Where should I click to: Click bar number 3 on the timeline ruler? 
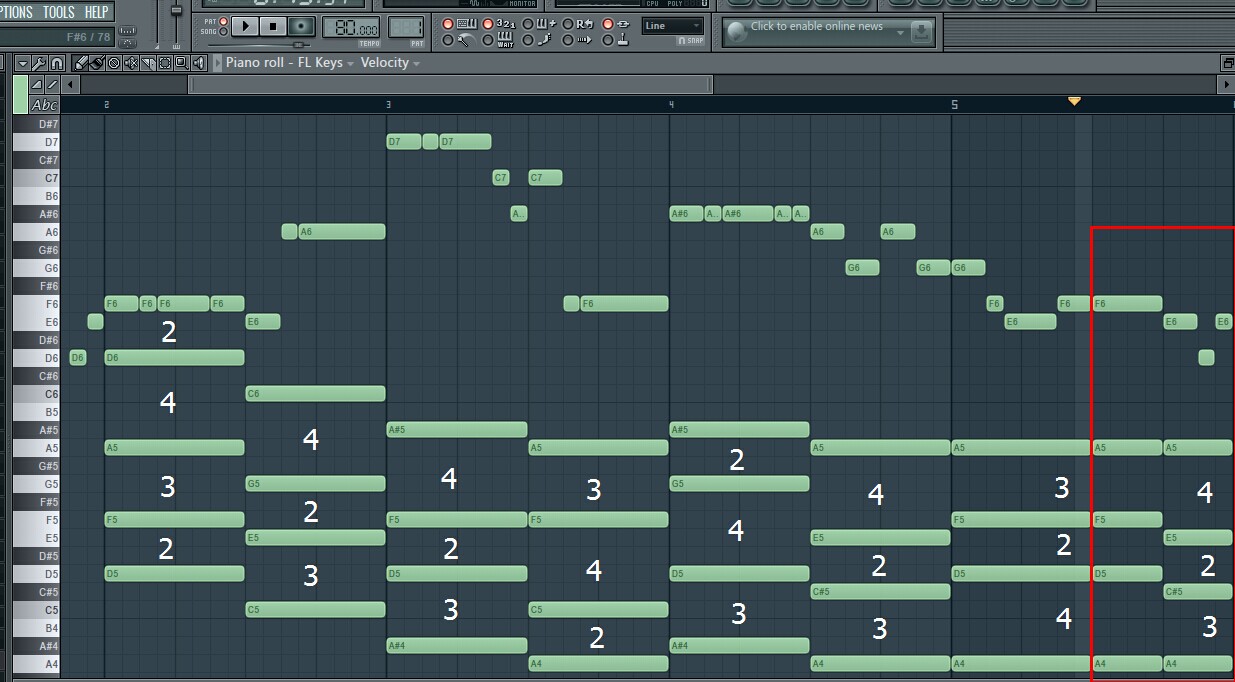click(388, 105)
